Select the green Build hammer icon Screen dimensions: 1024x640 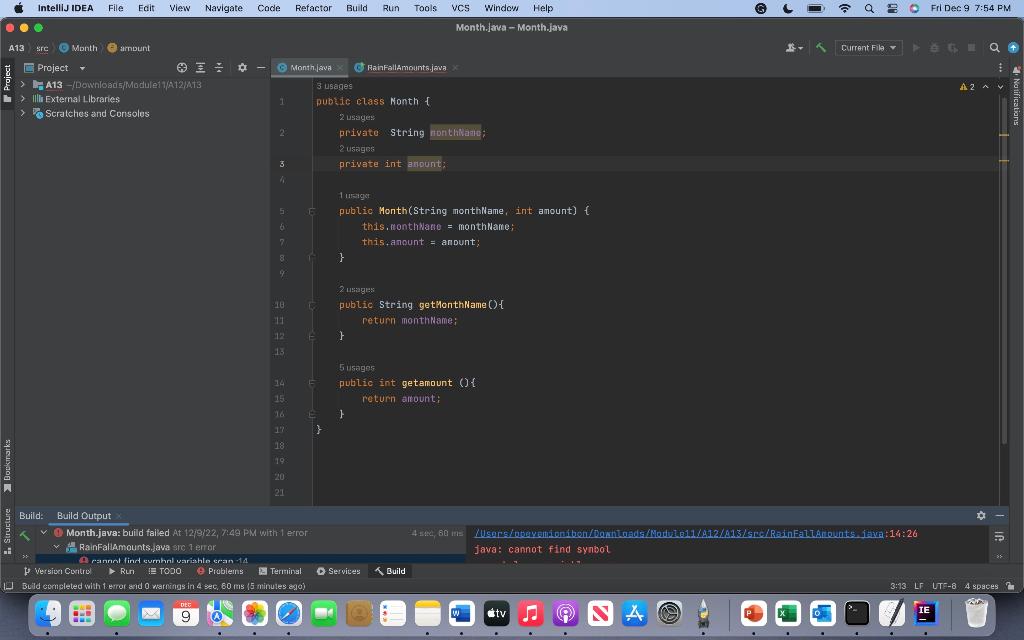[x=823, y=47]
